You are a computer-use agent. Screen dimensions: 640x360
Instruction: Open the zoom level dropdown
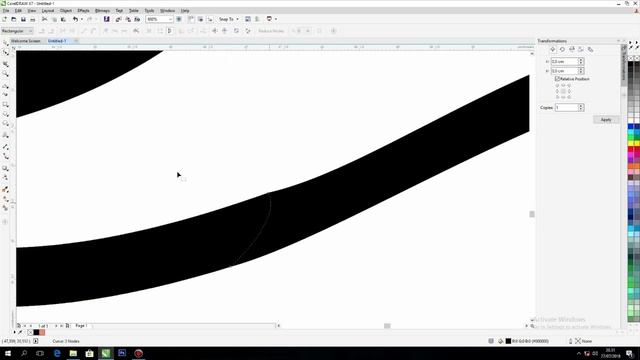tap(170, 19)
